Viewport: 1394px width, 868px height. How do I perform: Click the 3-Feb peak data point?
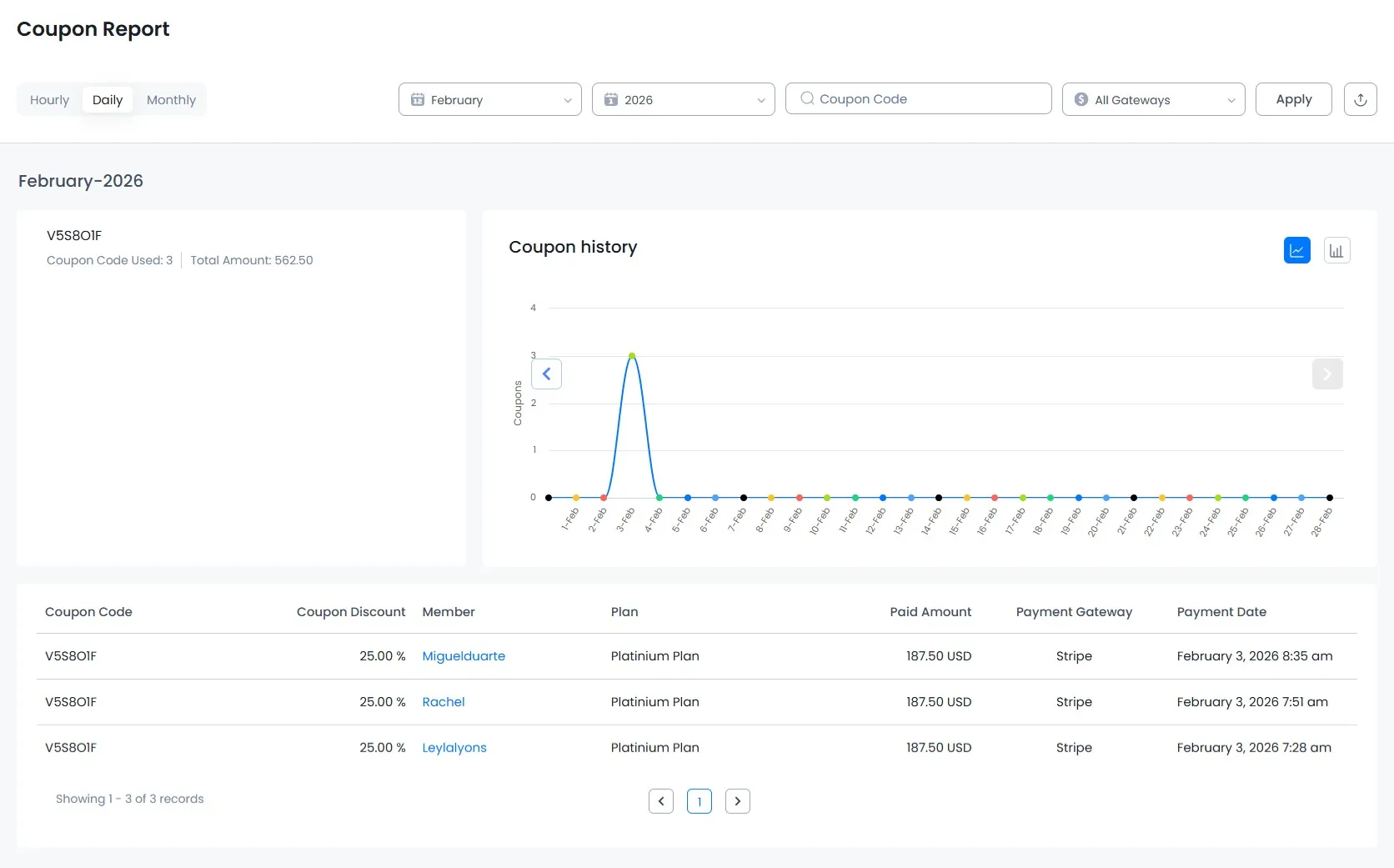(x=632, y=356)
